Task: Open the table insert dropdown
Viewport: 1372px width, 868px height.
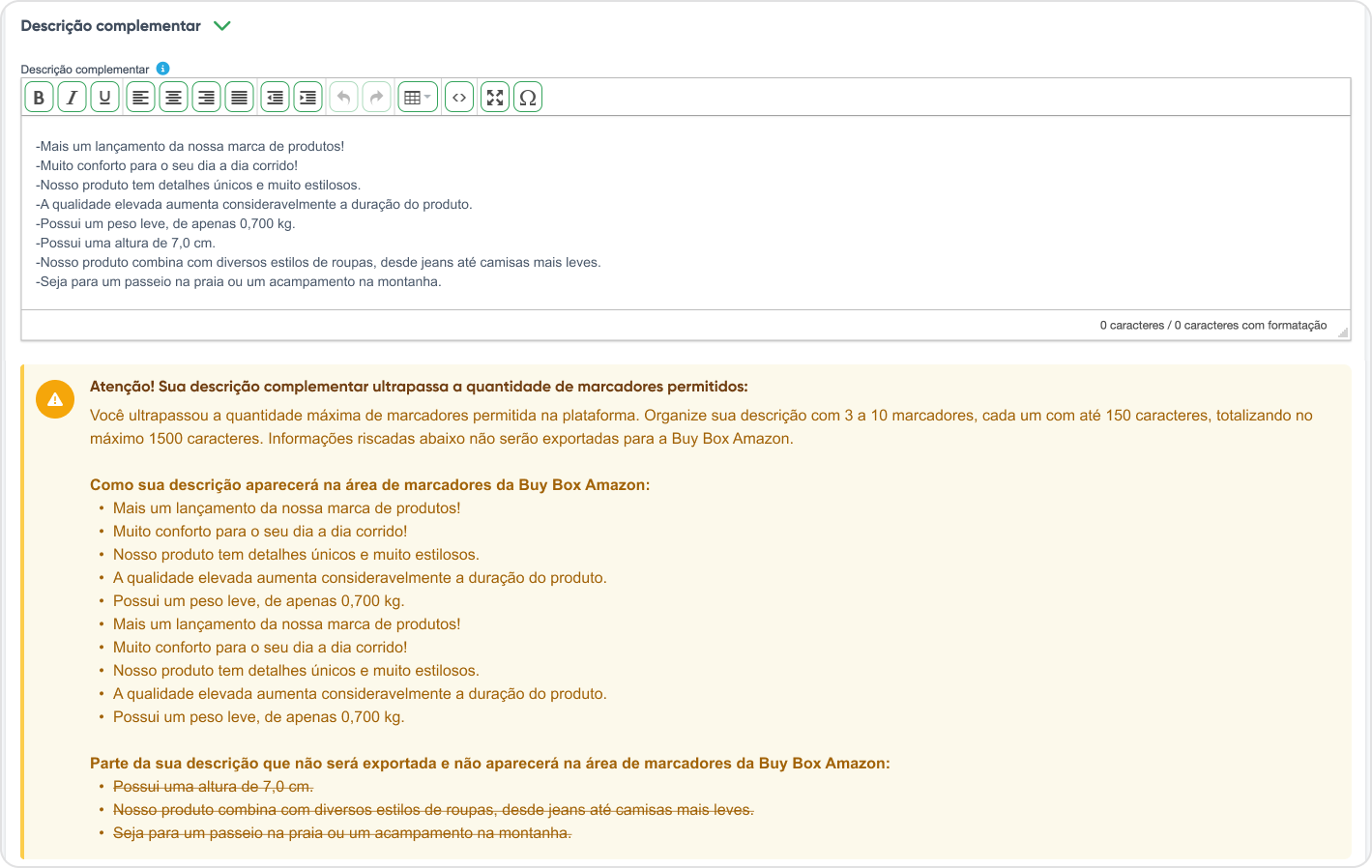Action: 418,98
